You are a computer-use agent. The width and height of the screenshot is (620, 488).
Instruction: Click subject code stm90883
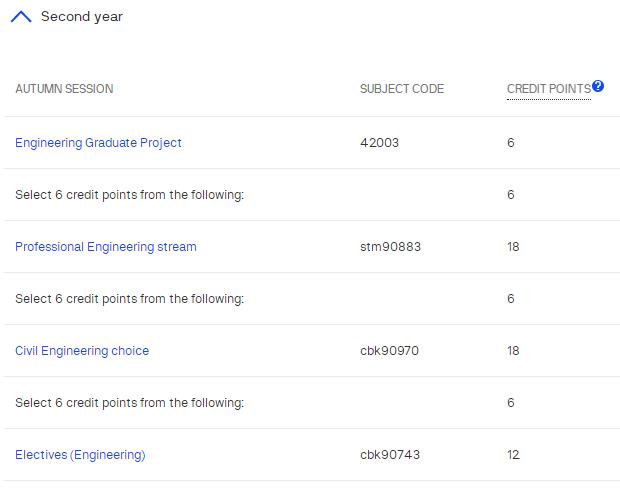point(390,247)
